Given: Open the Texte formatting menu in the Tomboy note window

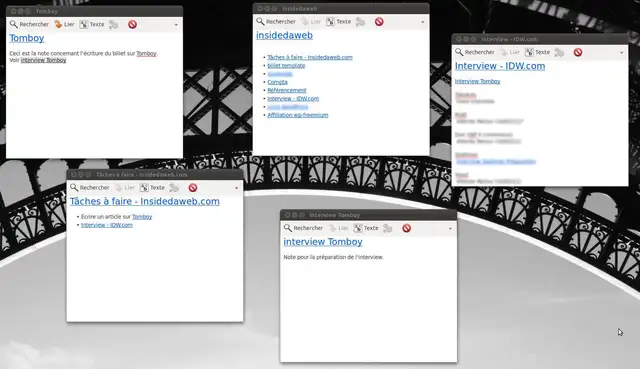Looking at the screenshot, I should click(92, 24).
